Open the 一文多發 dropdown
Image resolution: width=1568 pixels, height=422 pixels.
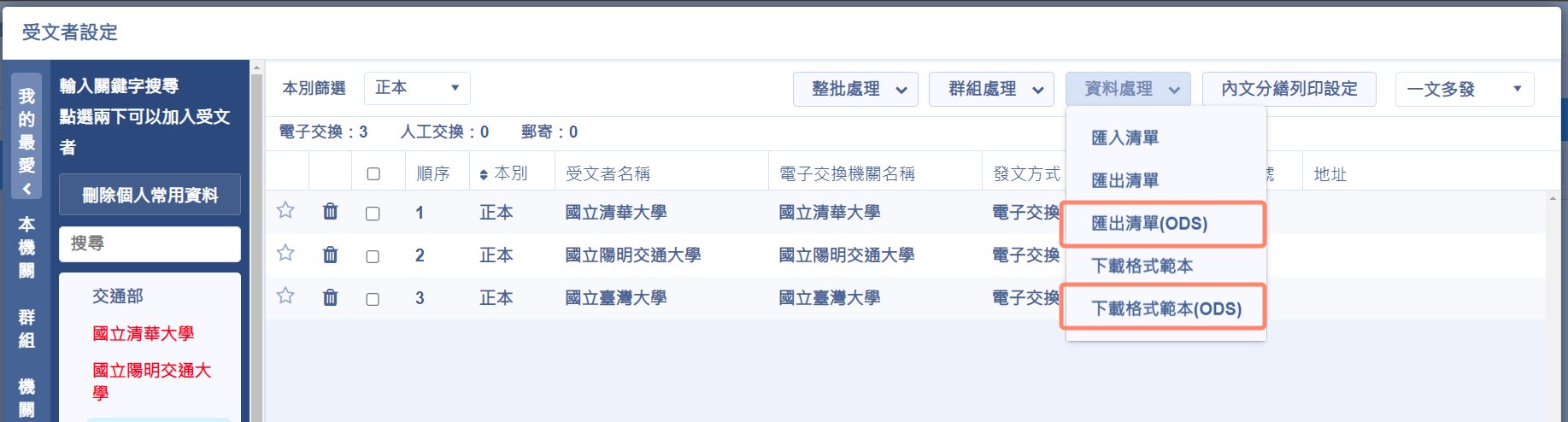(1464, 89)
